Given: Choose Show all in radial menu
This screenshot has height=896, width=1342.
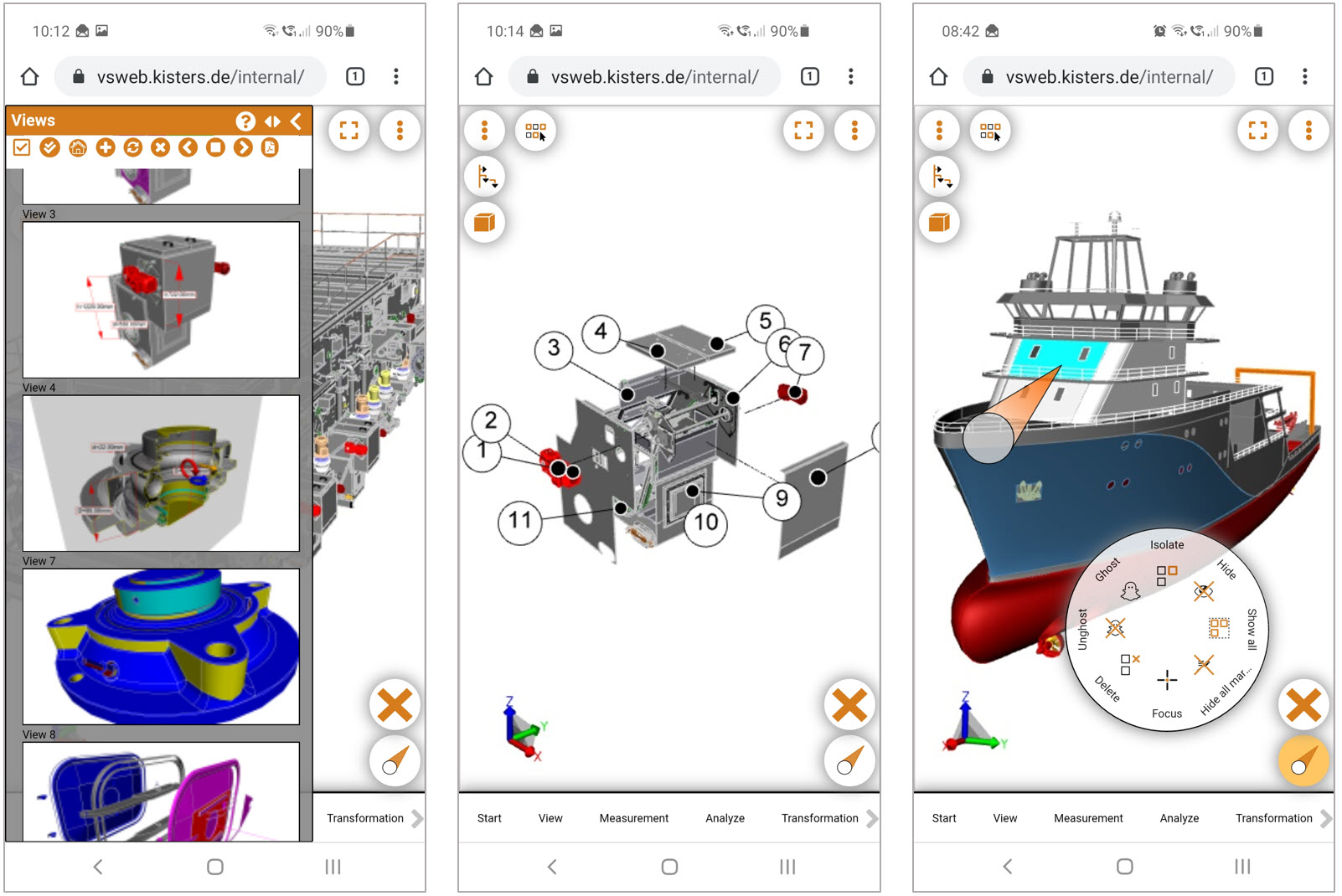Looking at the screenshot, I should click(x=1219, y=627).
